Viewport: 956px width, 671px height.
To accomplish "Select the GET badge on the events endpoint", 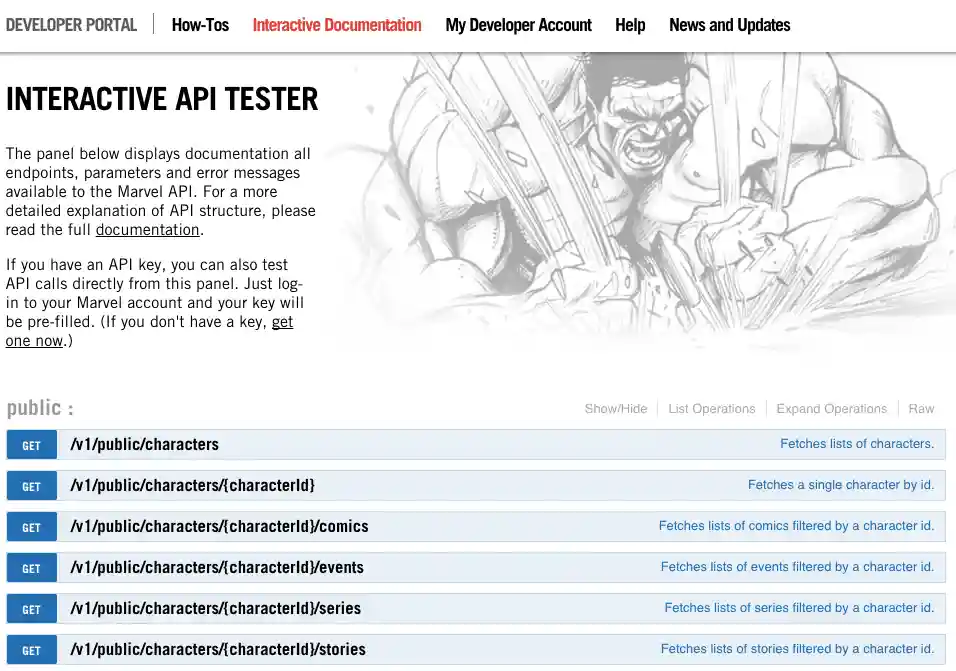I will click(31, 567).
